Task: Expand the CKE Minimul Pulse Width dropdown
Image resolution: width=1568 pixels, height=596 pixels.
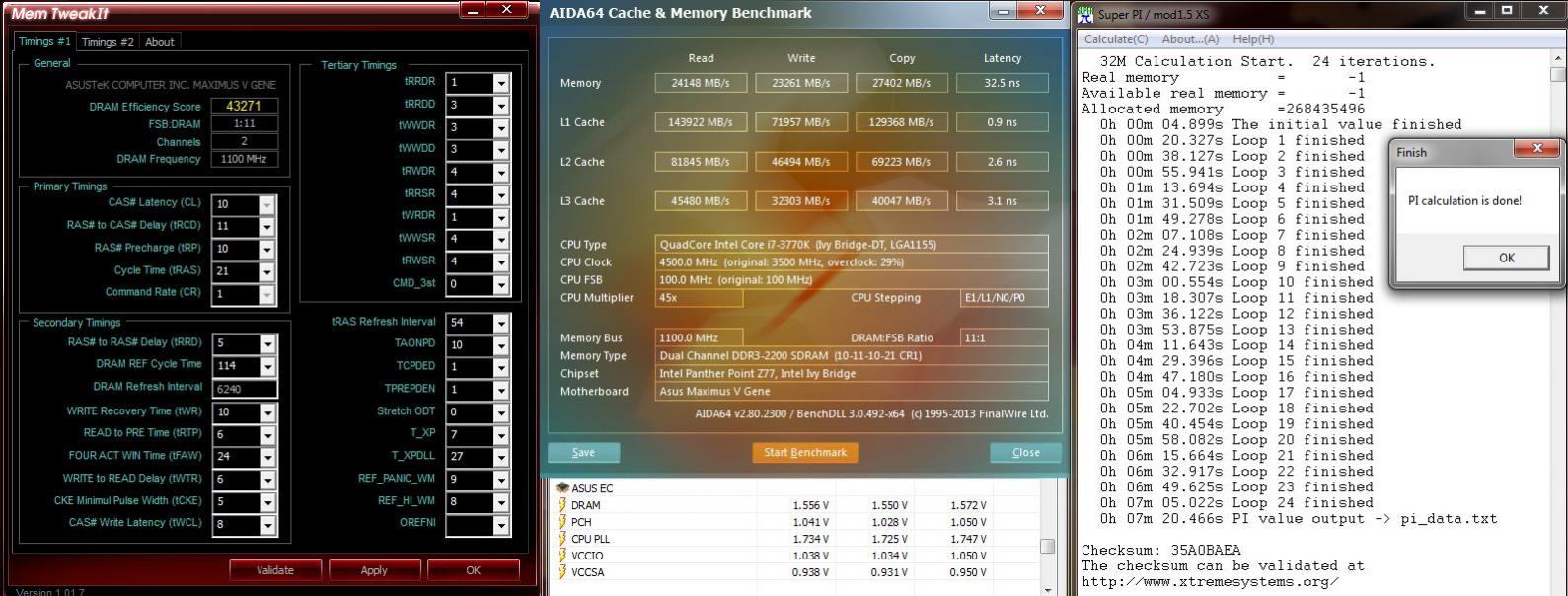Action: 266,502
